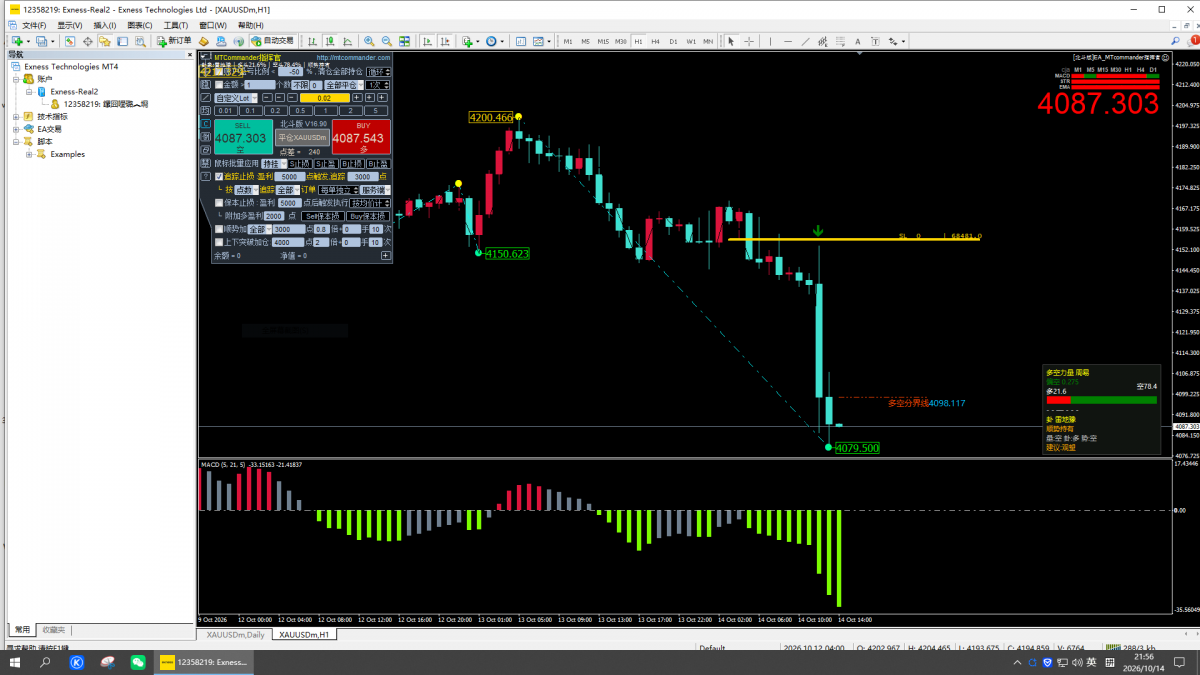Select the vertical line drawing tool

[772, 41]
